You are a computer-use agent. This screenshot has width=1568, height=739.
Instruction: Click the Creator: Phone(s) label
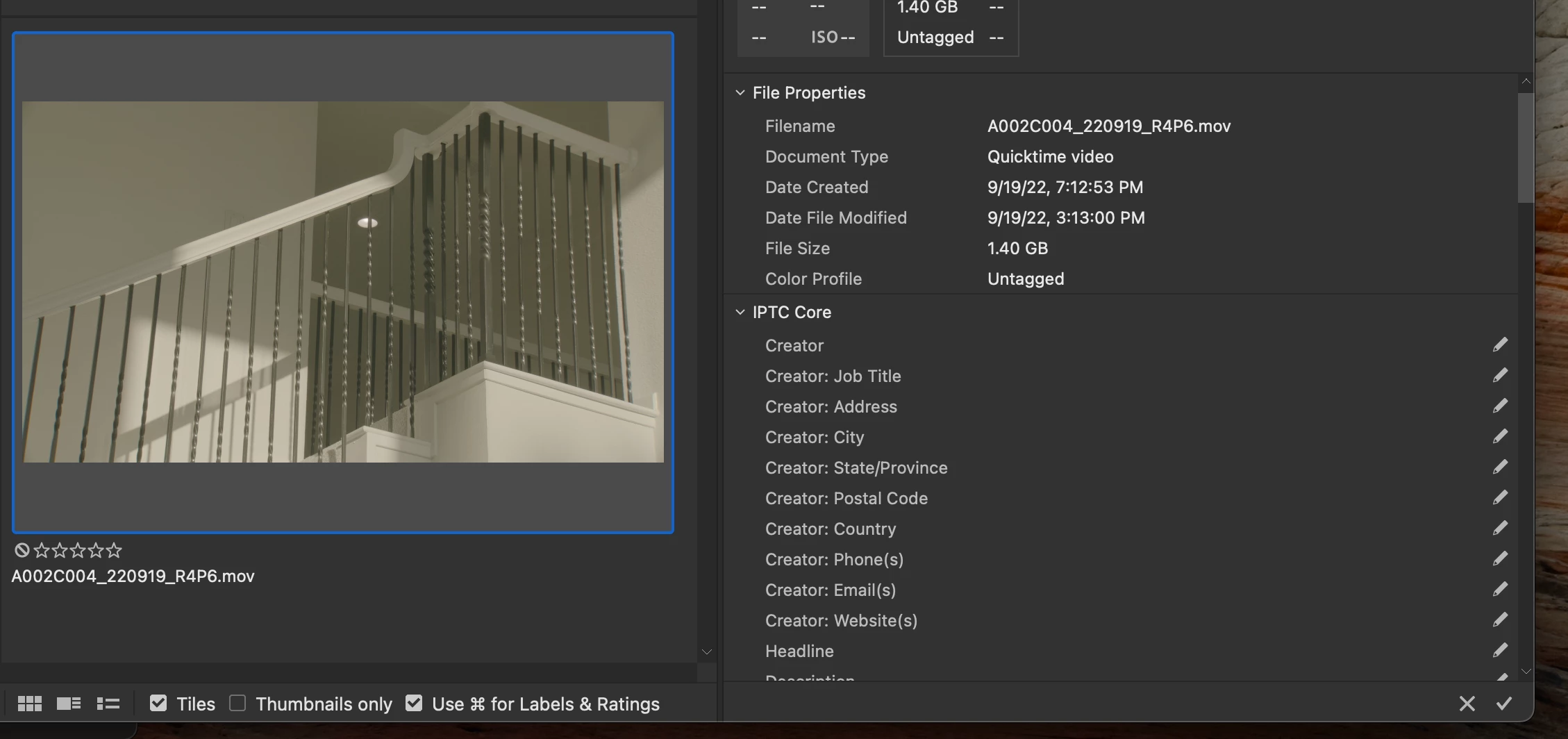[x=834, y=560]
